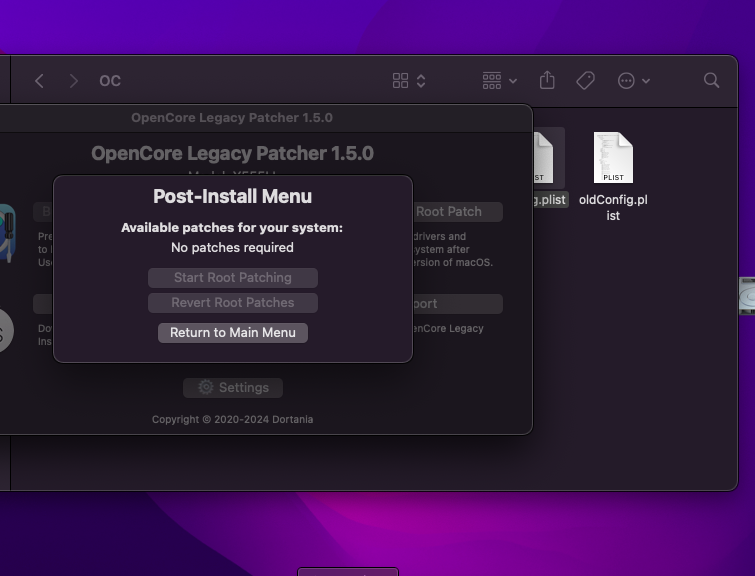The image size is (755, 576).
Task: Open the Finder group-by options
Action: 492,81
